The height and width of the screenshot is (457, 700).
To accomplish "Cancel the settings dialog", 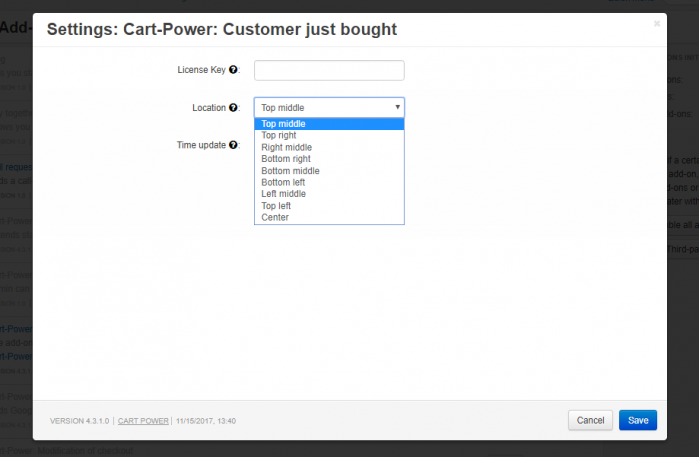I will (x=590, y=420).
